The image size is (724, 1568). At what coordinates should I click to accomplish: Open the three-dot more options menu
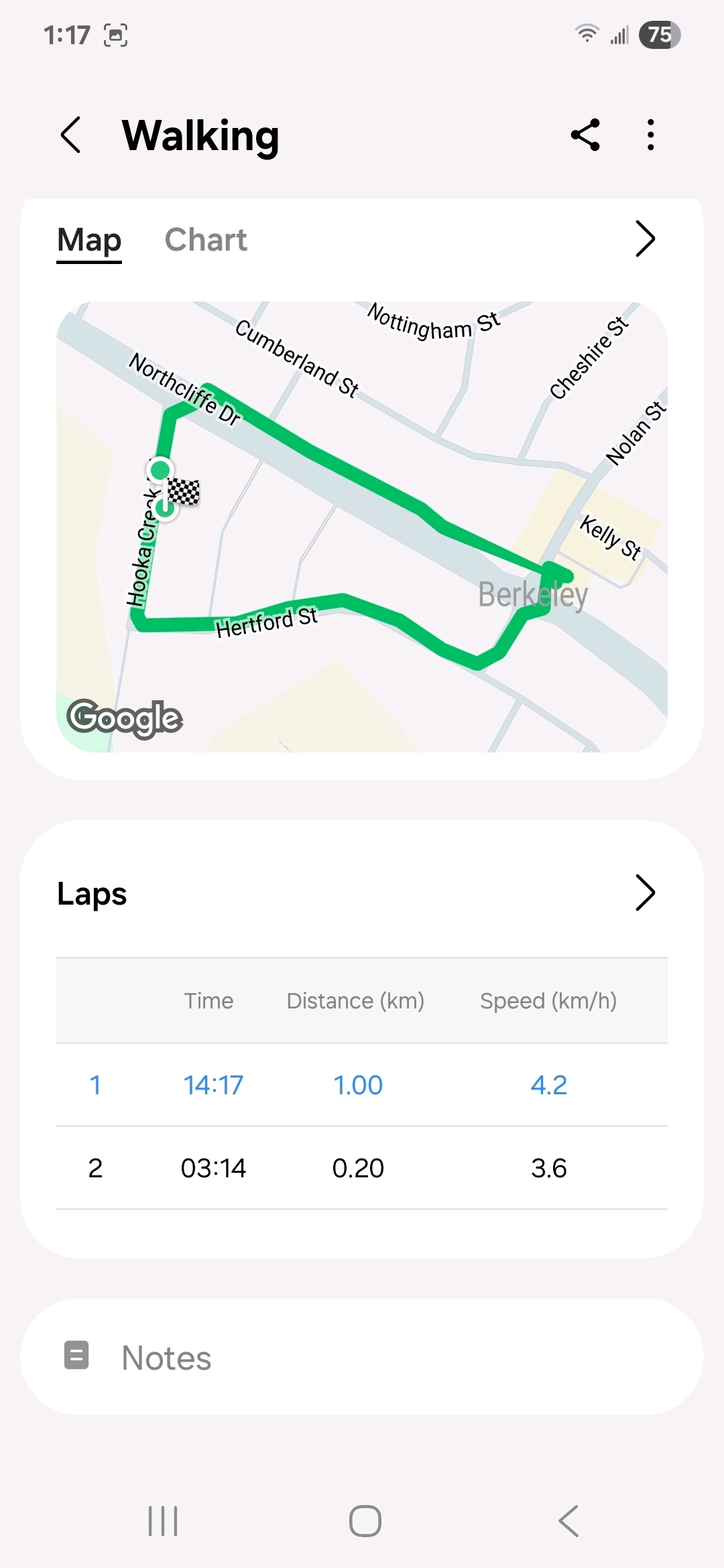tap(650, 135)
